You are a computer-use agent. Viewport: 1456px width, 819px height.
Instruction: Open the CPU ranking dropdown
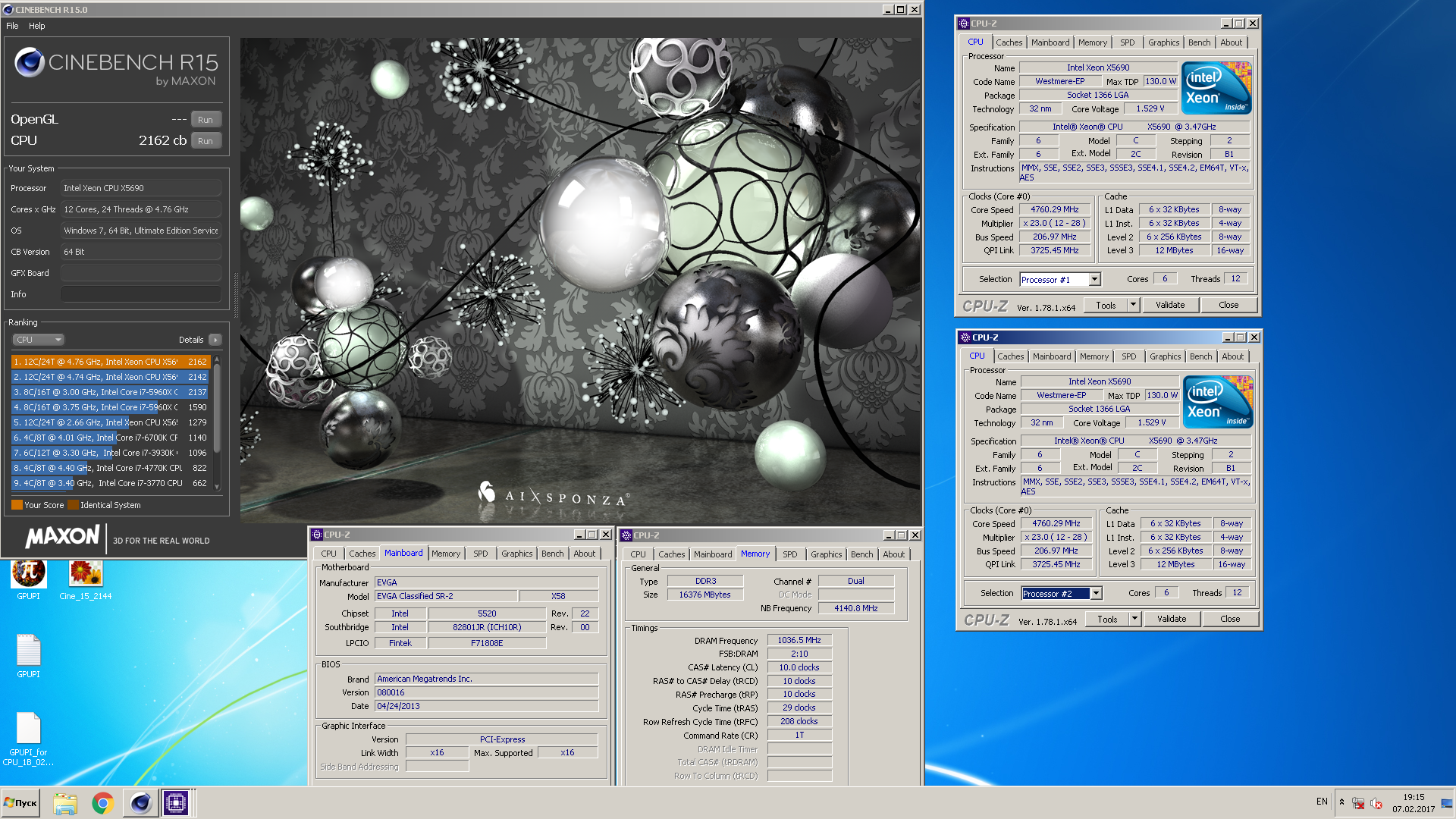pyautogui.click(x=38, y=340)
